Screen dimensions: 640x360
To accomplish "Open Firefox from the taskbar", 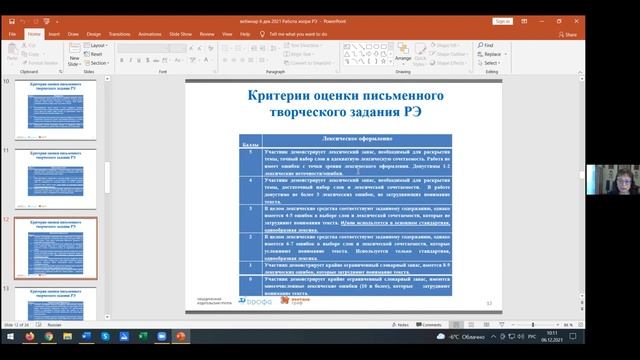I will [x=30, y=336].
